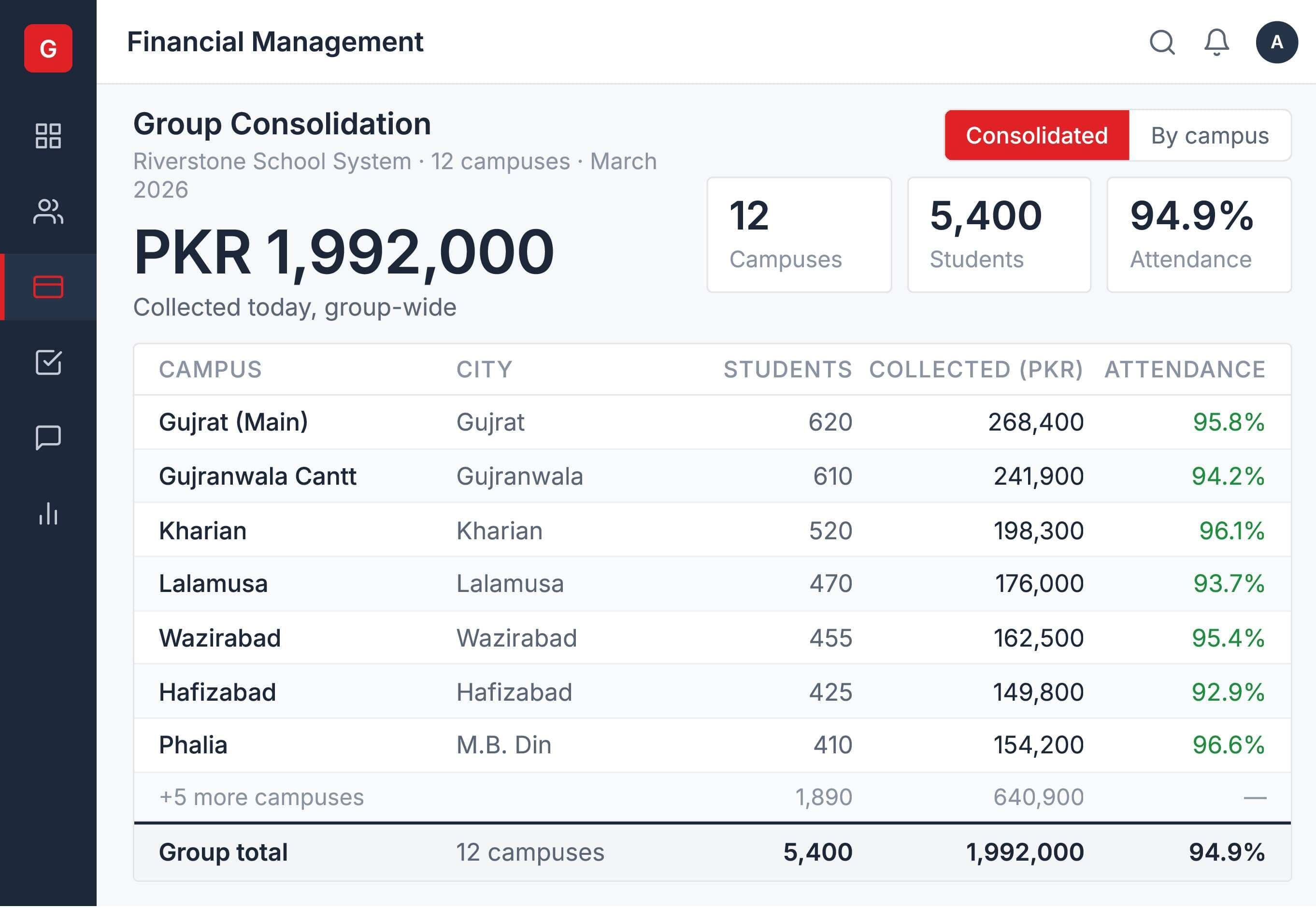Click the 1,992,000 group total amount
1316x908 pixels.
[x=1025, y=852]
